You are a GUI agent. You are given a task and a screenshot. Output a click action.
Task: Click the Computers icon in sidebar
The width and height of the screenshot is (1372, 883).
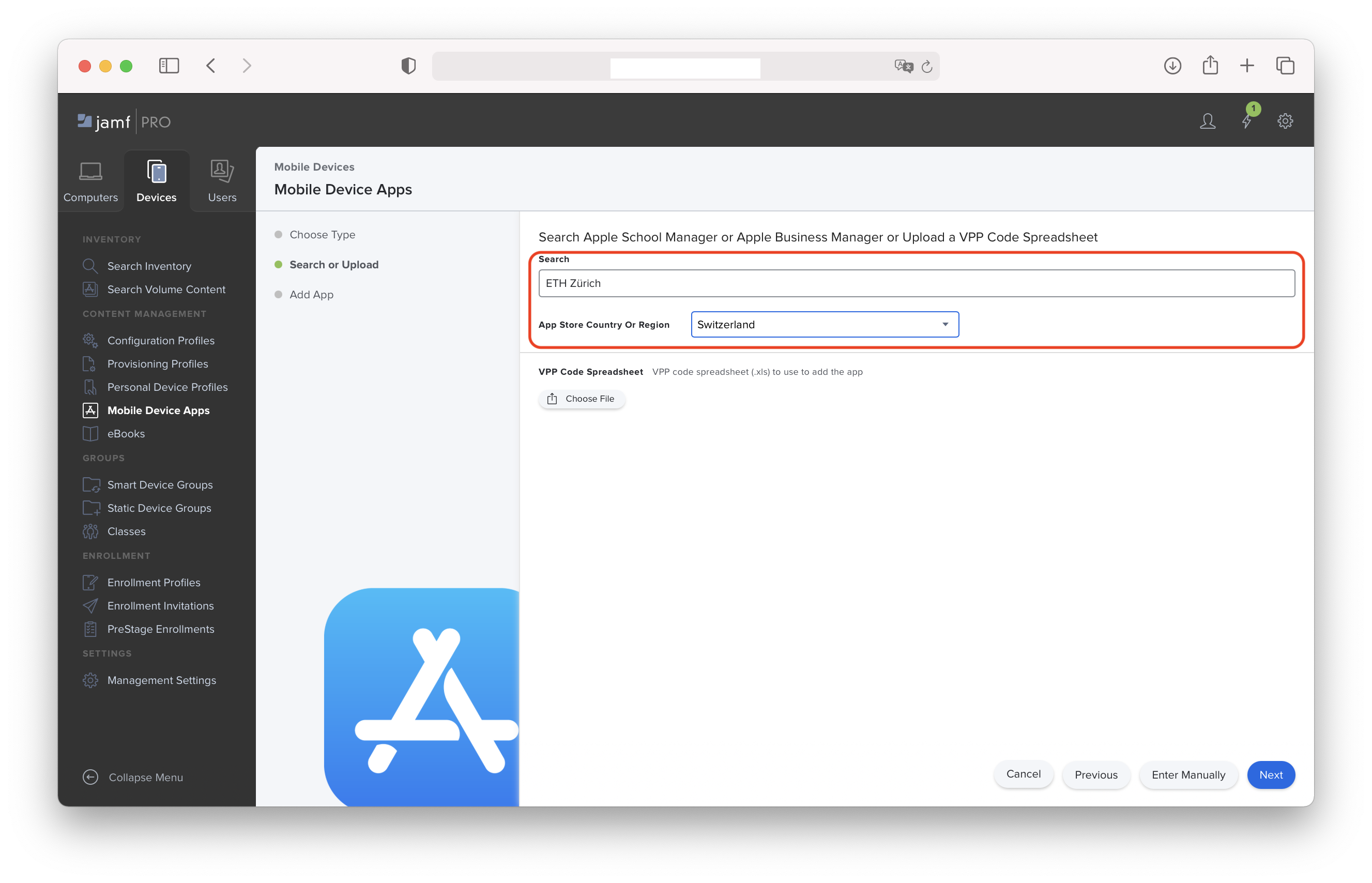click(x=90, y=183)
